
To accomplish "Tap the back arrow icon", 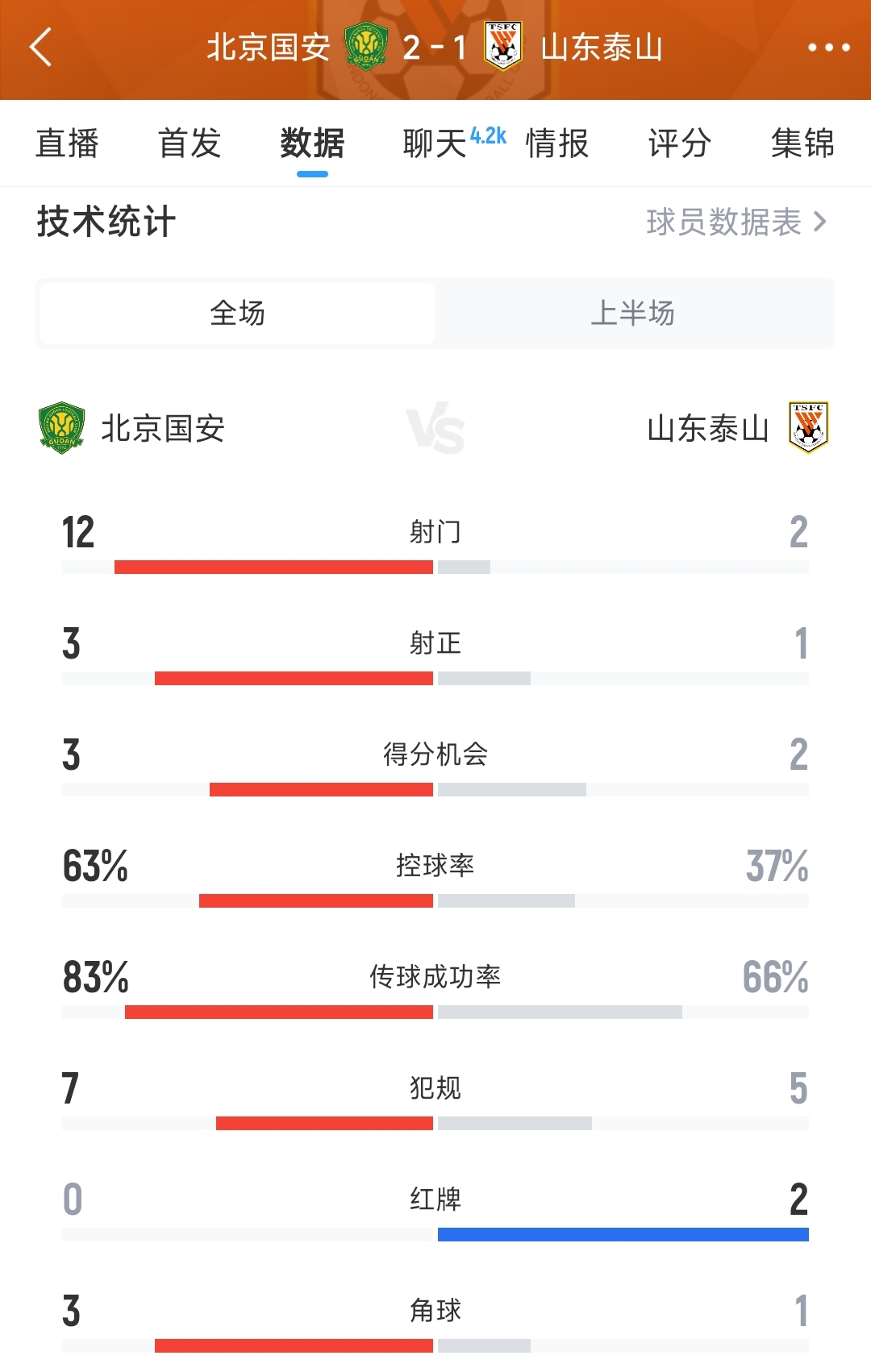I will pos(41,47).
